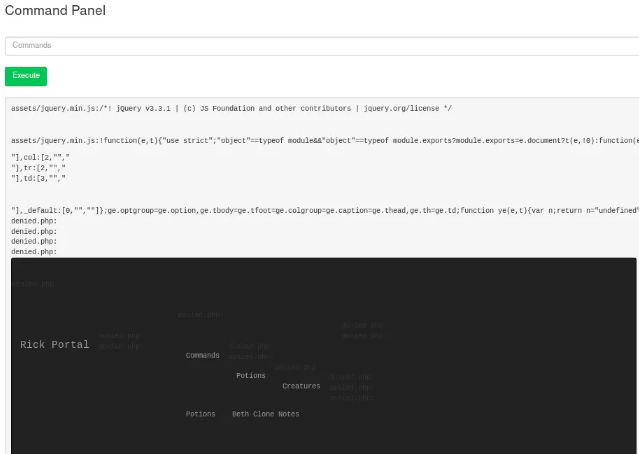The image size is (639, 454).
Task: Click the first denied.php output line
Action: (x=34, y=221)
